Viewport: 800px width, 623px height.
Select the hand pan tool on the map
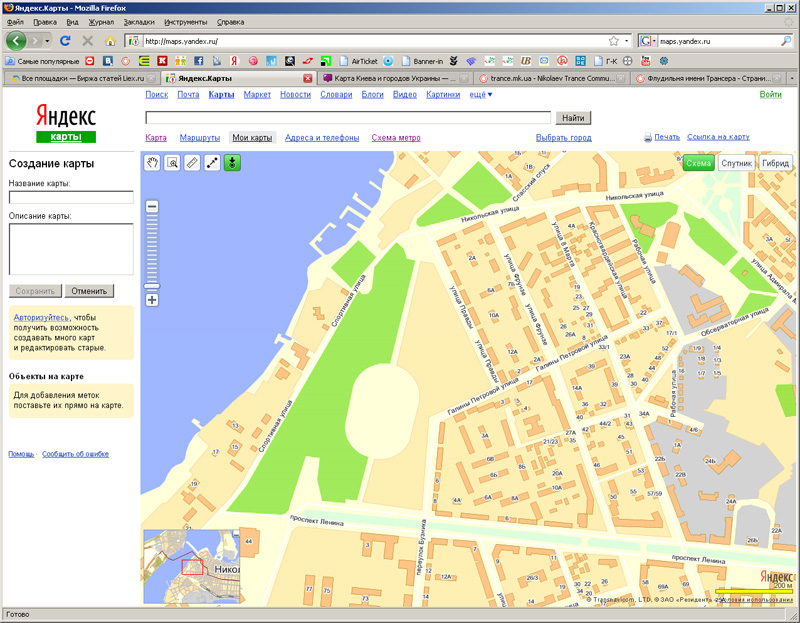(152, 163)
